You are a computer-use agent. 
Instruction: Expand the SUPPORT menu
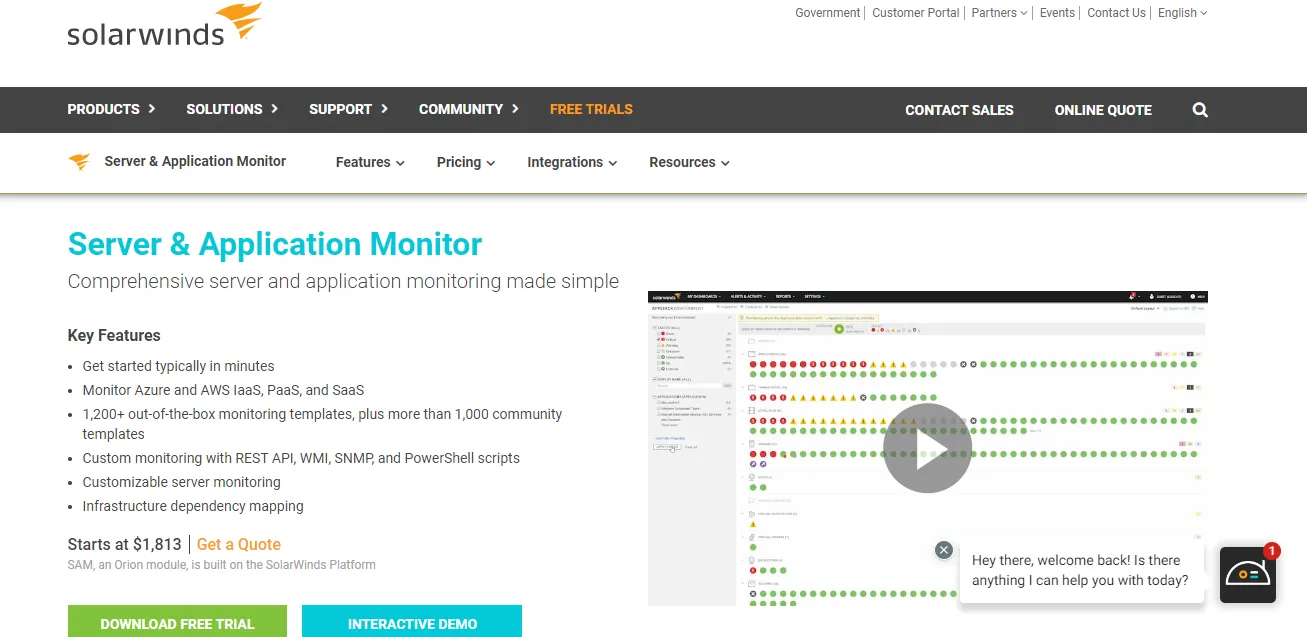point(348,109)
